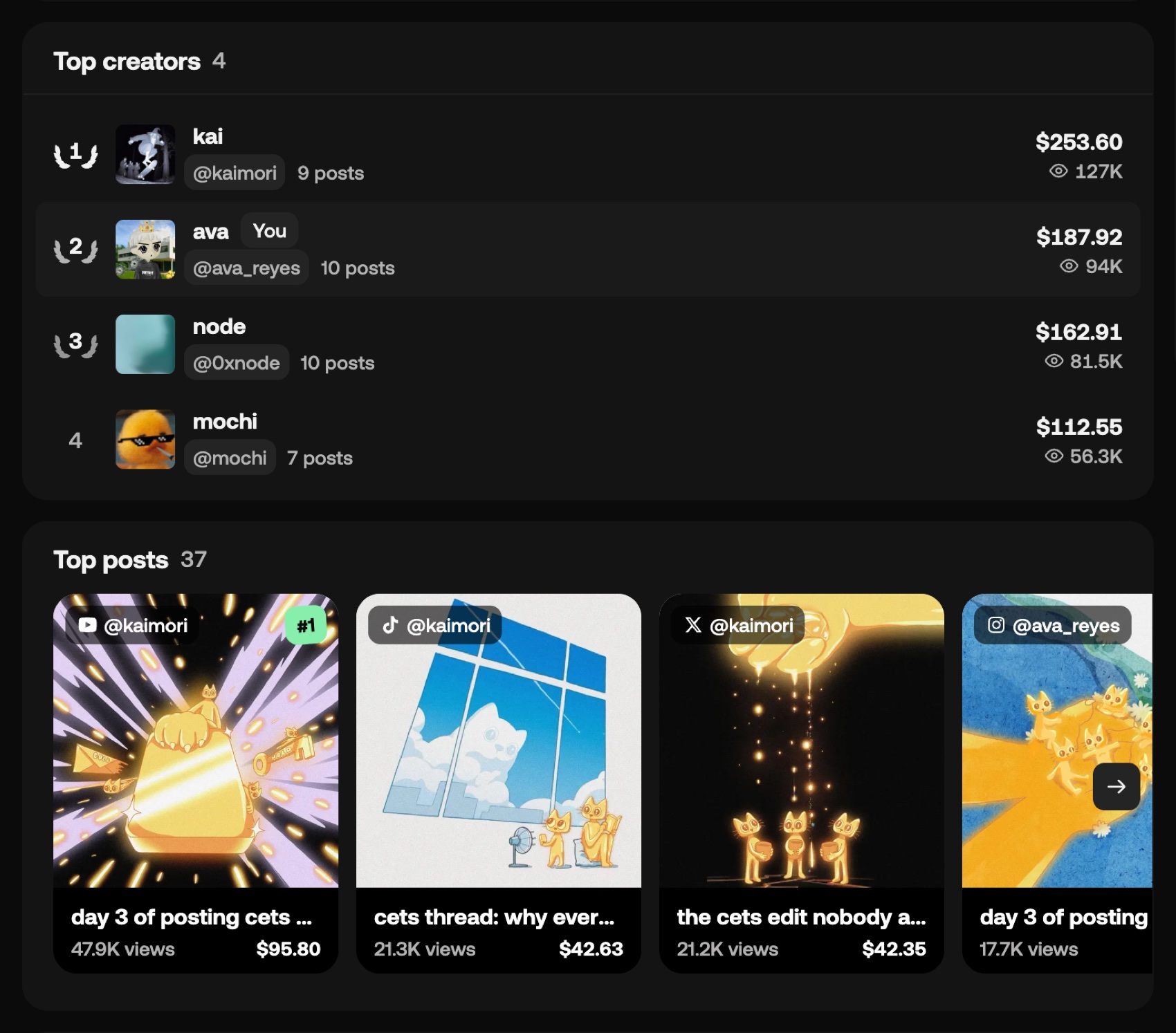Open ava's crowned character avatar
1176x1033 pixels.
click(145, 249)
